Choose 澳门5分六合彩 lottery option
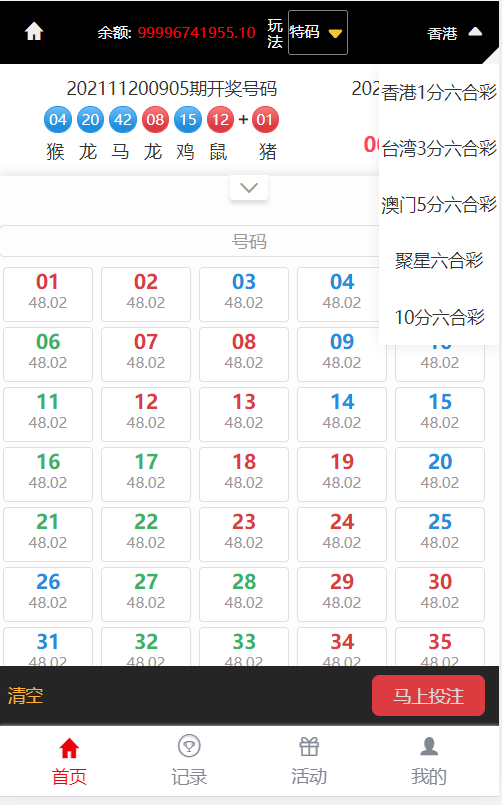This screenshot has height=805, width=502. (x=439, y=204)
